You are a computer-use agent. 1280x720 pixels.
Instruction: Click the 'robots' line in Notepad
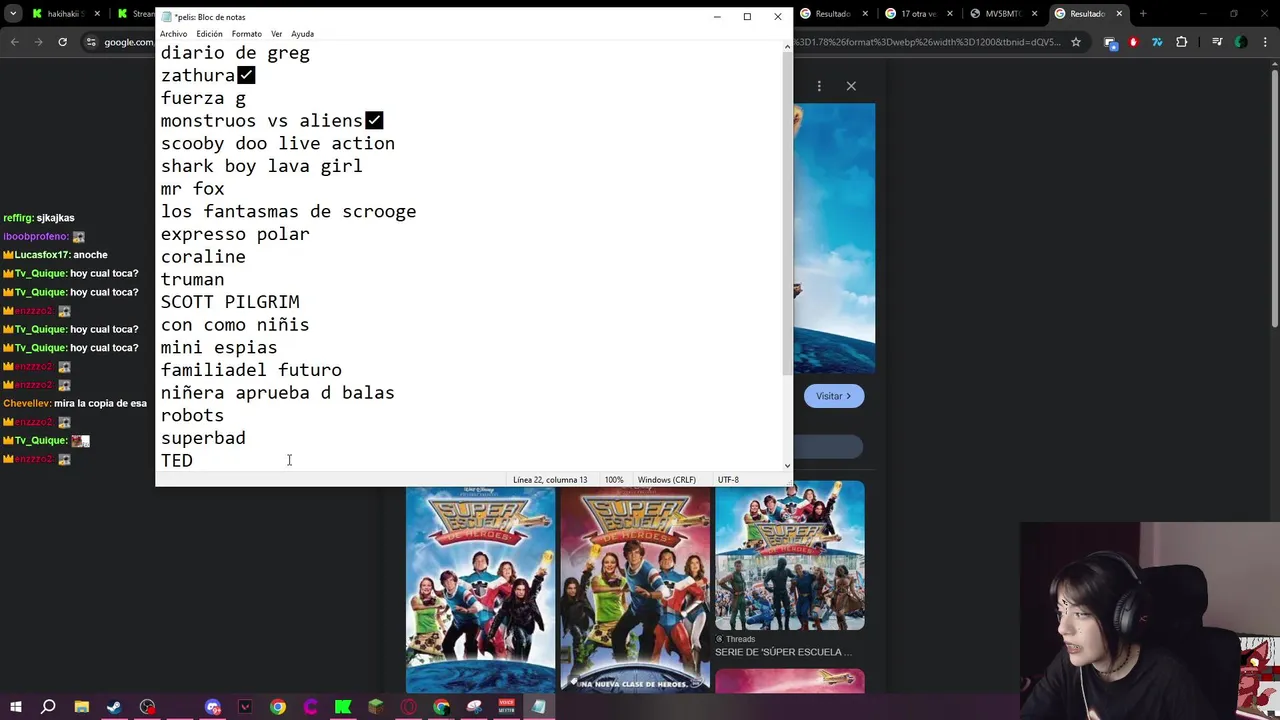[x=192, y=415]
